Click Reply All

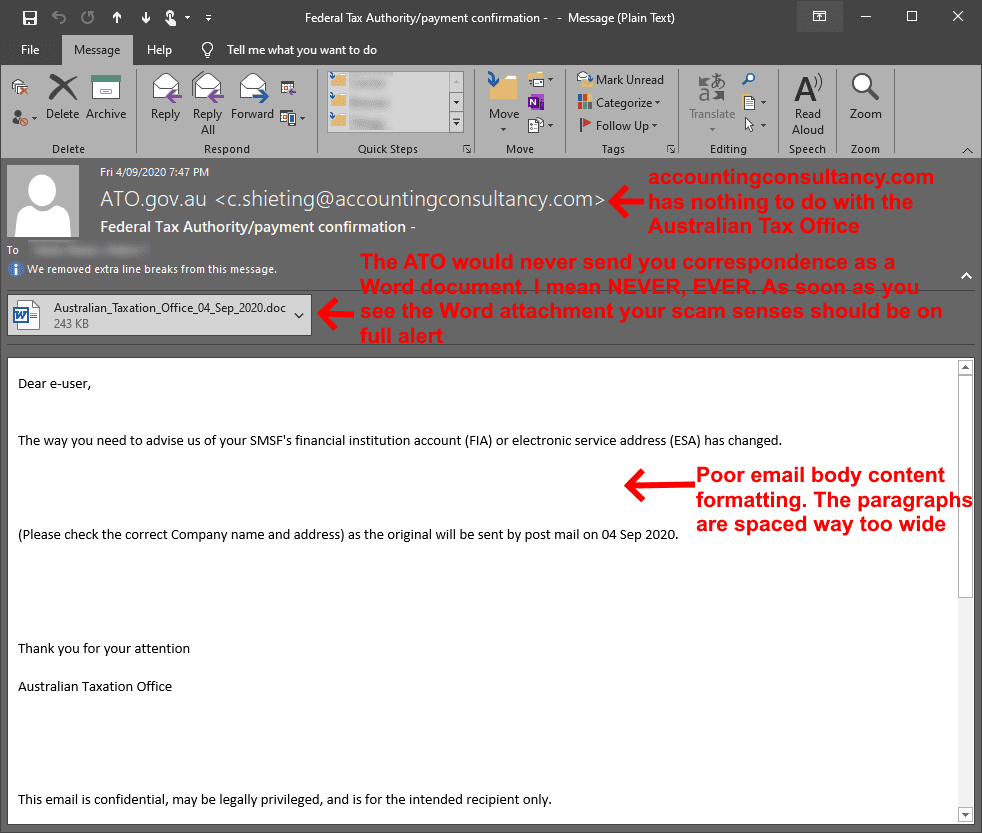tap(207, 104)
